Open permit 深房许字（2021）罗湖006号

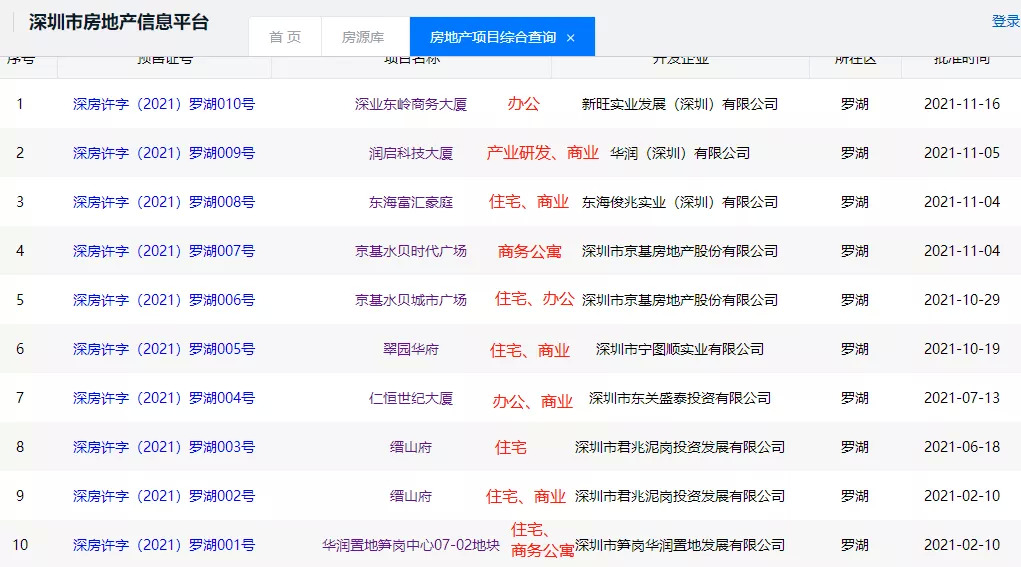pos(164,300)
